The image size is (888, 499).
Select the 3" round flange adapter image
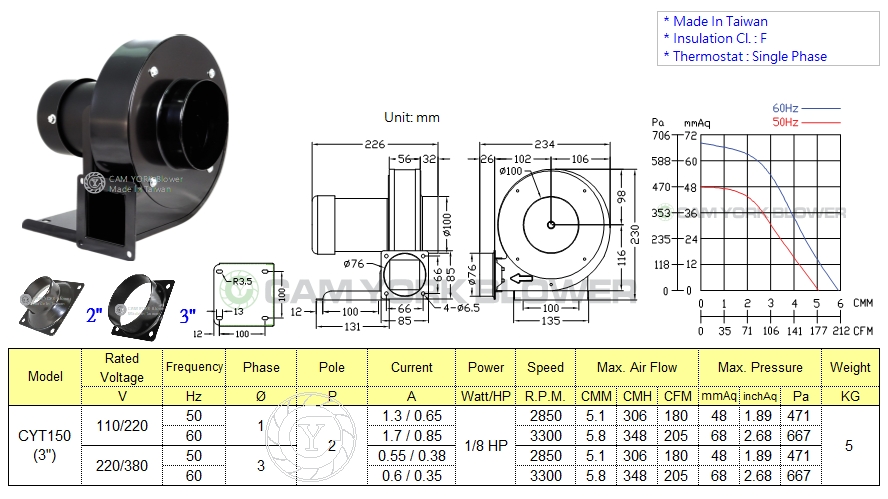point(141,307)
